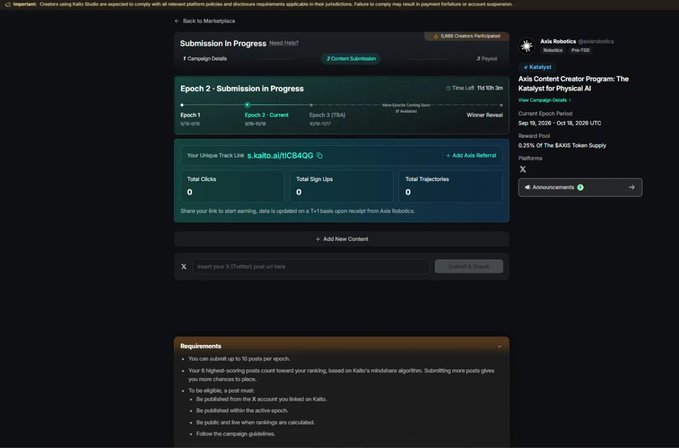
Task: Click the Current Epoch Period dates
Action: pyautogui.click(x=559, y=123)
